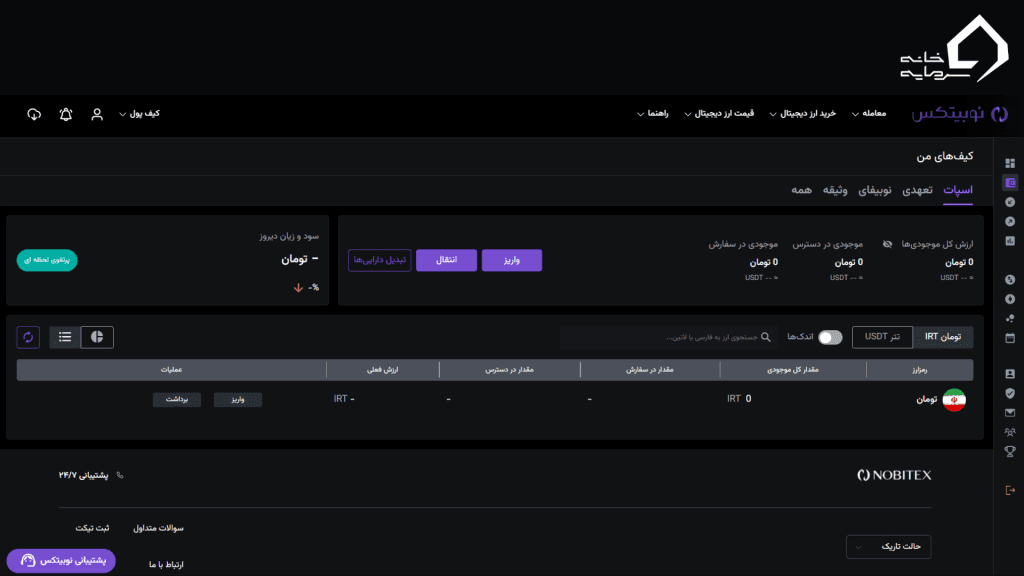Select the تتر USDT currency option

(882, 337)
